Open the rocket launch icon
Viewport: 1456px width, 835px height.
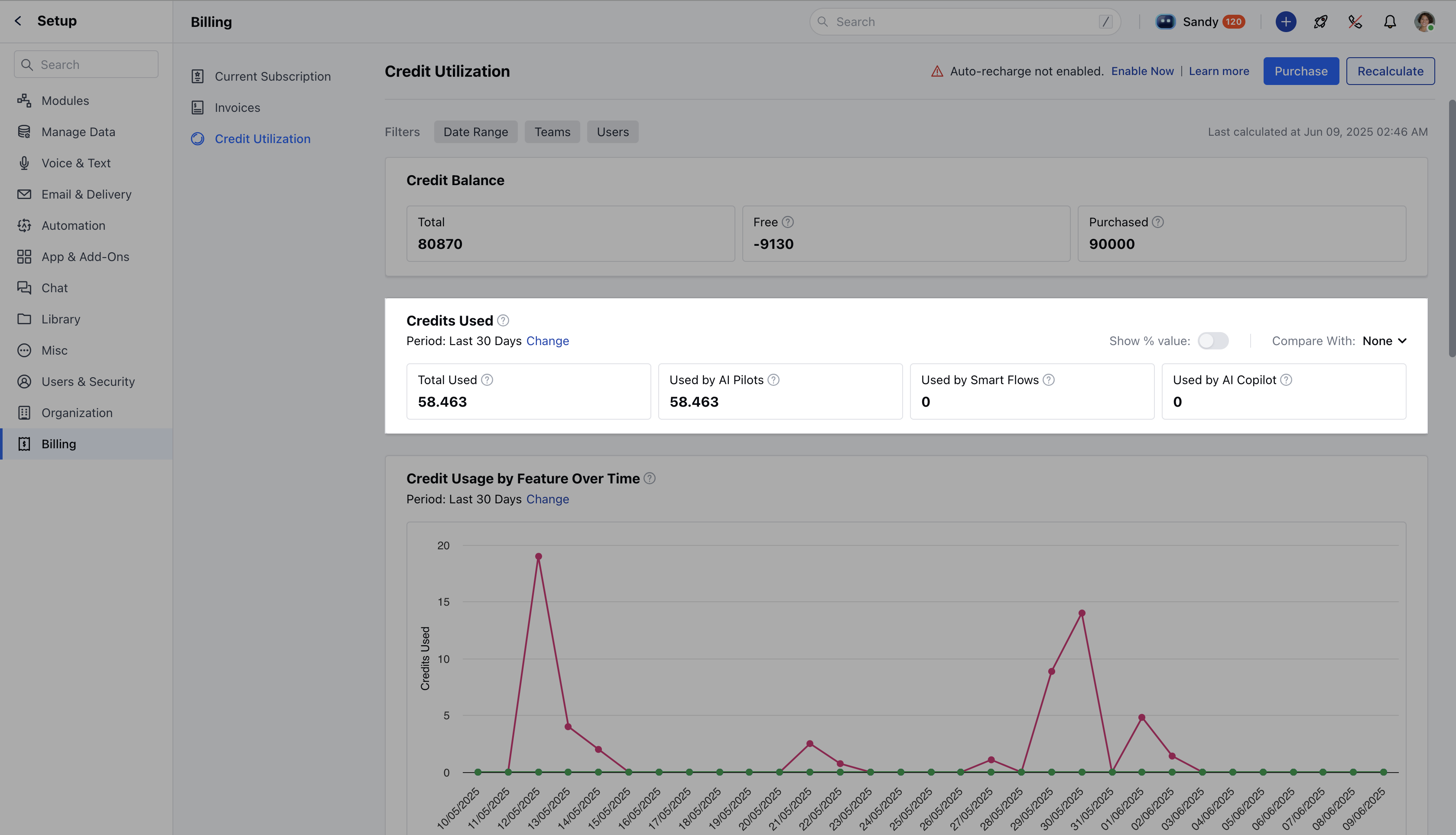pos(1321,22)
